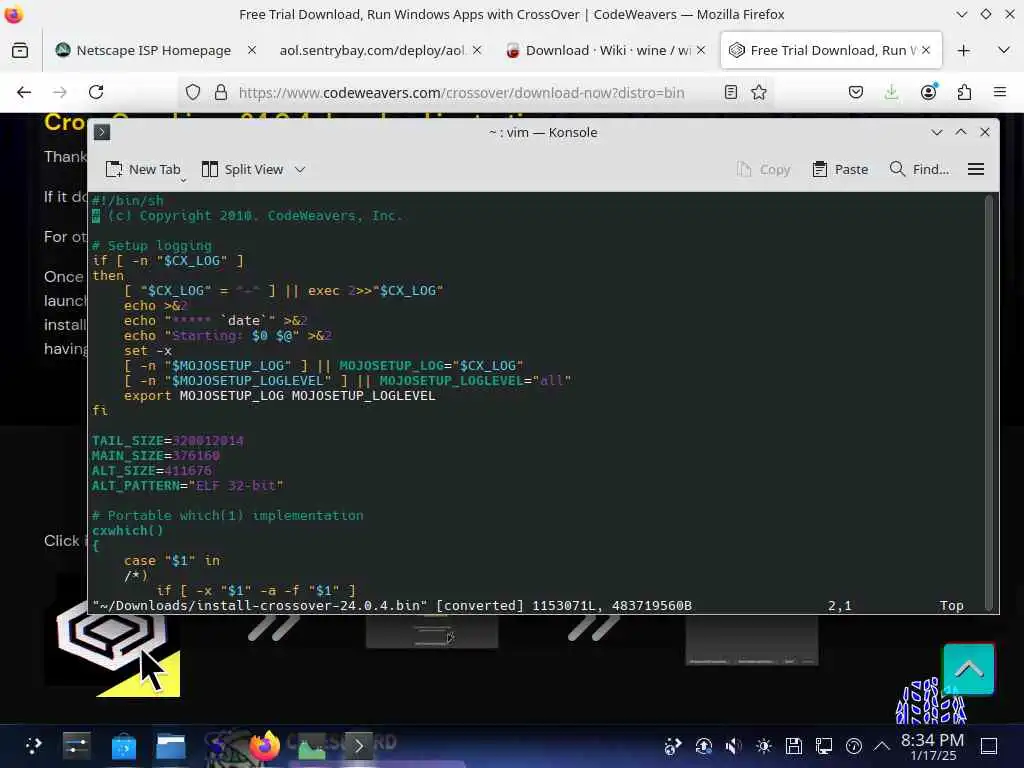Click Konsole vertical scrollbar
This screenshot has height=768, width=1024.
tap(988, 402)
